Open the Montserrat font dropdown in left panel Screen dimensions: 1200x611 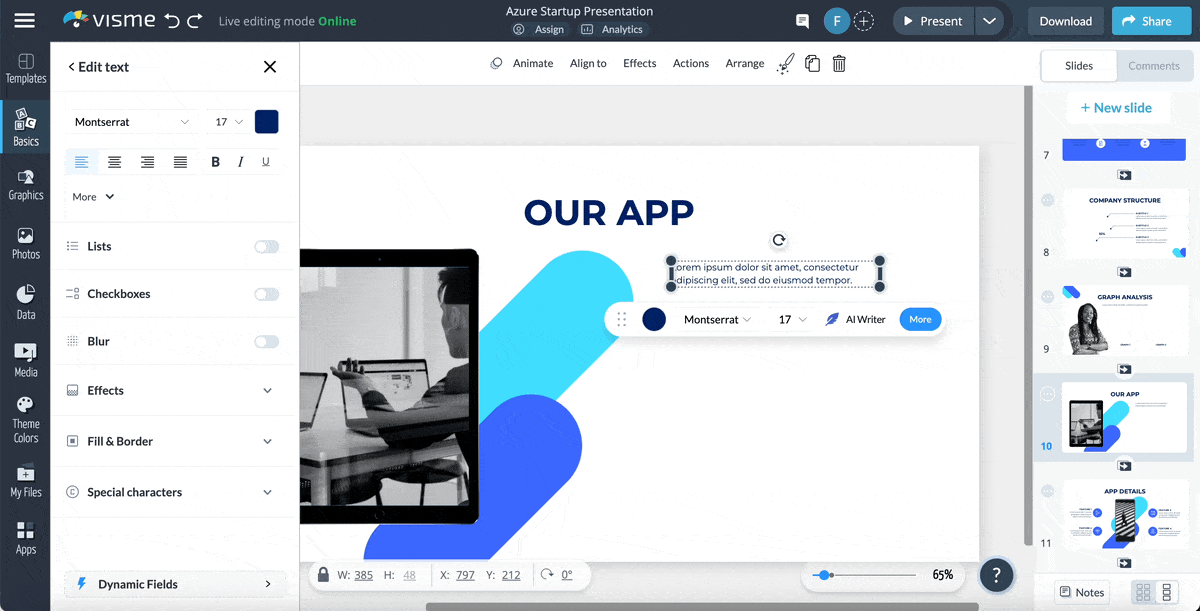point(131,122)
